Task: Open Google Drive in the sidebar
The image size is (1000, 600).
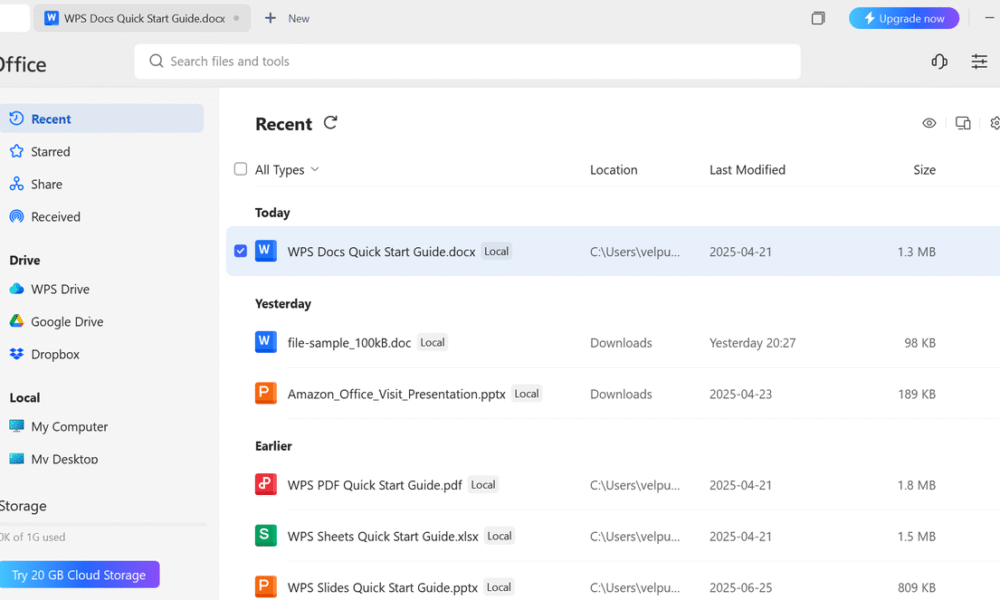Action: [67, 322]
